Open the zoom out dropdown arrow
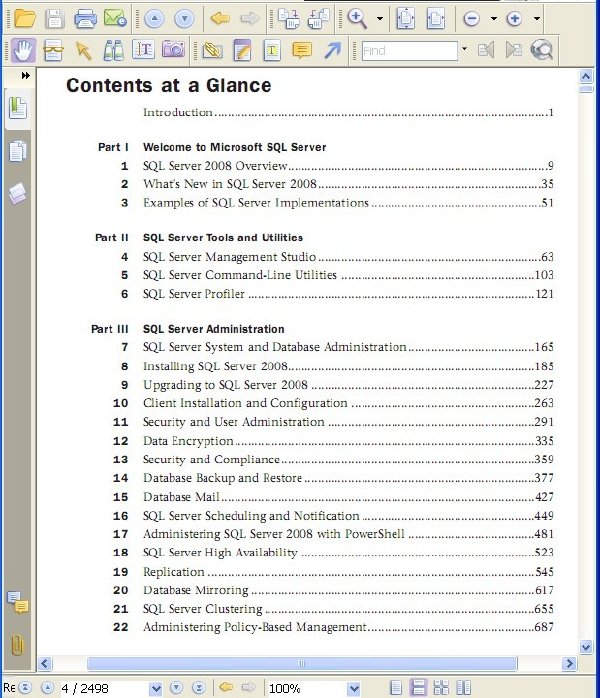Screen dimensions: 600x698 pyautogui.click(x=494, y=19)
